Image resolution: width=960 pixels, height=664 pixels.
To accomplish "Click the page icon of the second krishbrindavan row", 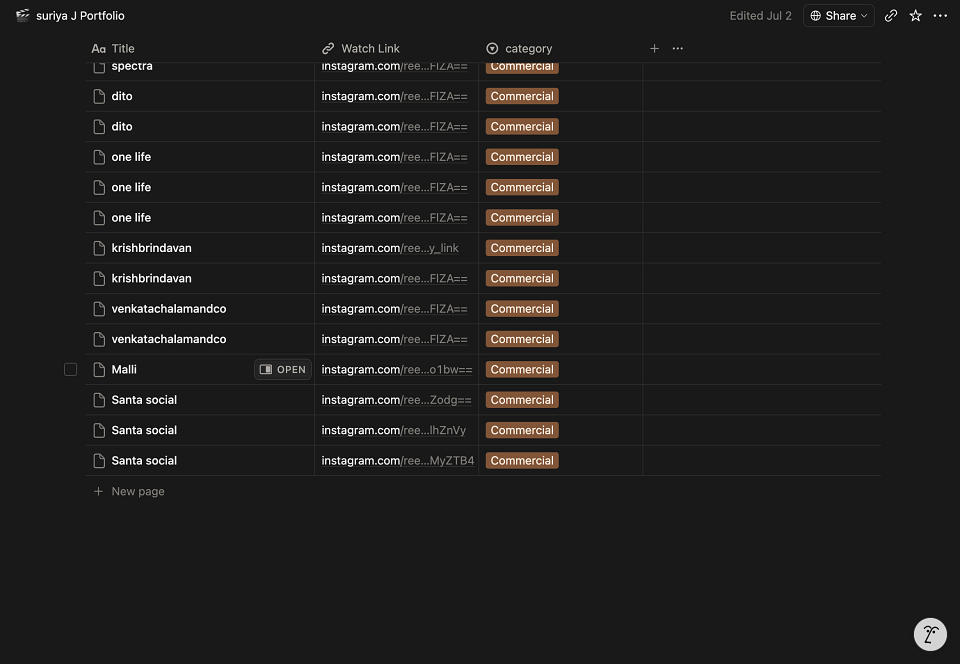I will click(x=99, y=278).
